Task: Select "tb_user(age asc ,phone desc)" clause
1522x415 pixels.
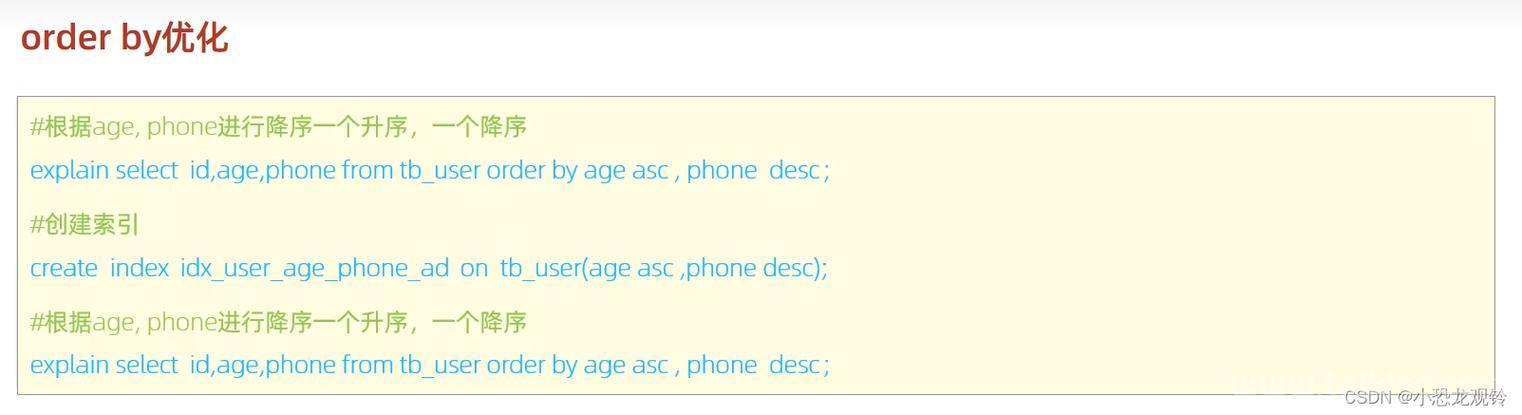Action: coord(664,269)
